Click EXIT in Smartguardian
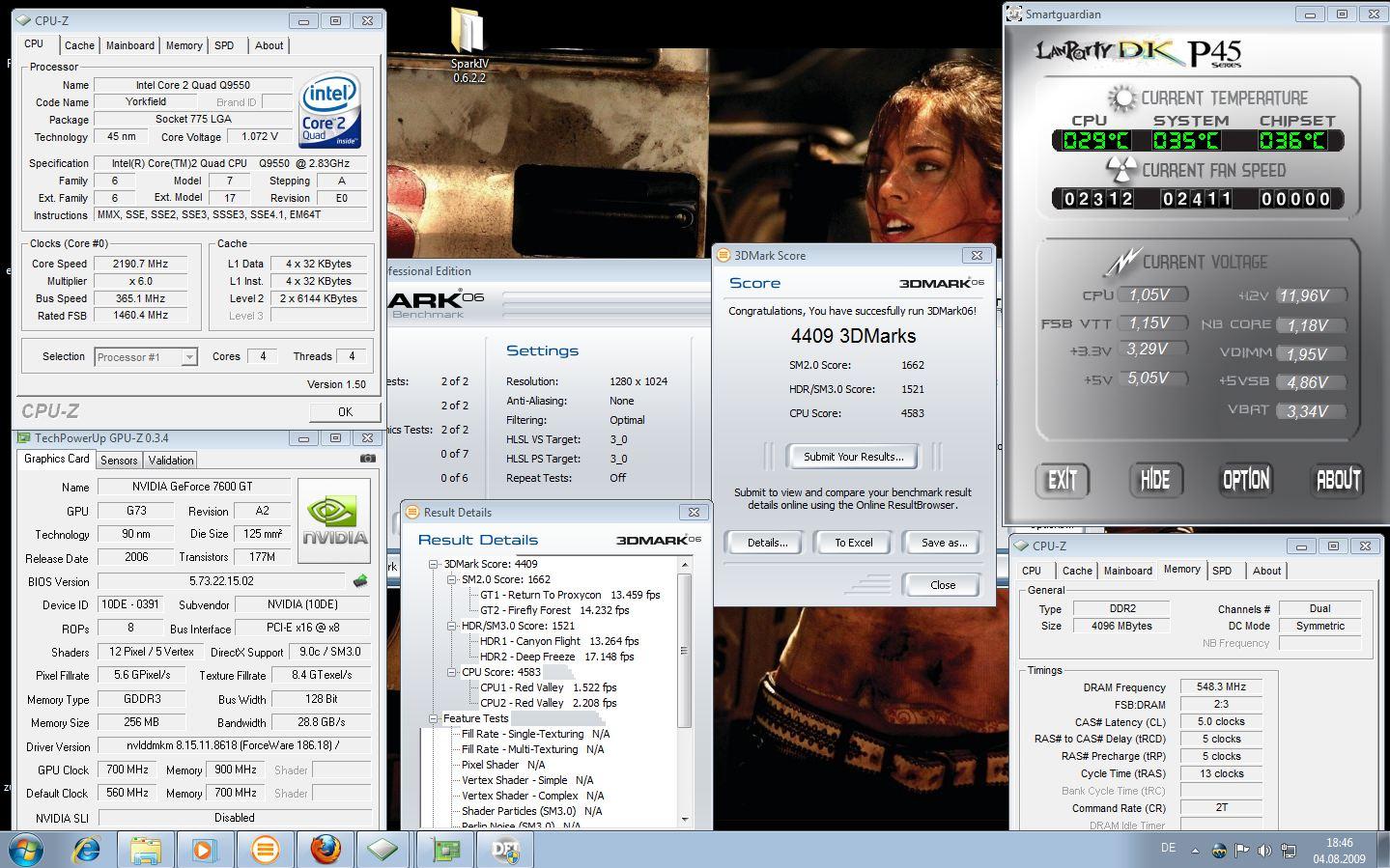The height and width of the screenshot is (868, 1390). click(1062, 480)
